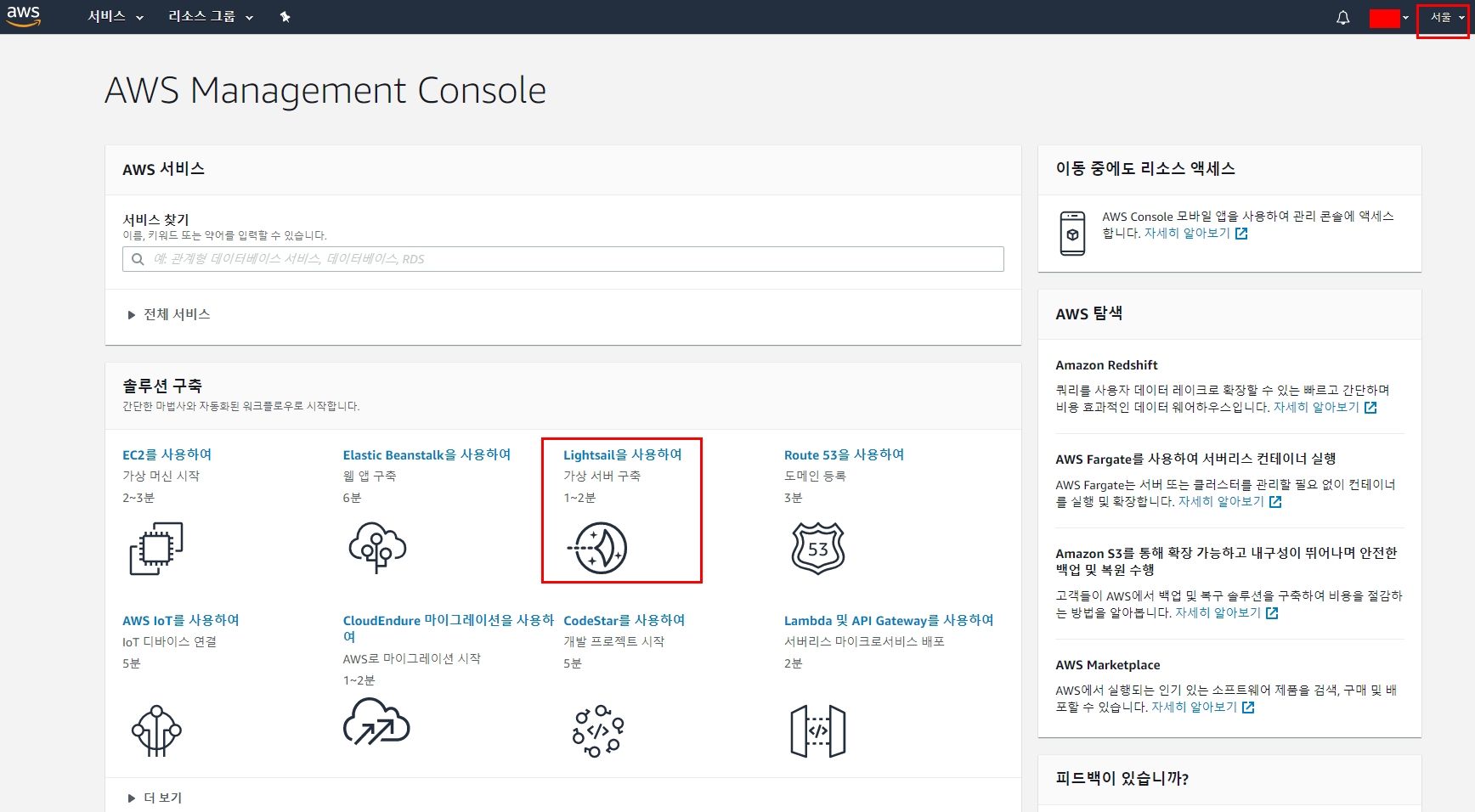Open the 서울 region selector
Image resolution: width=1475 pixels, height=812 pixels.
[1447, 17]
